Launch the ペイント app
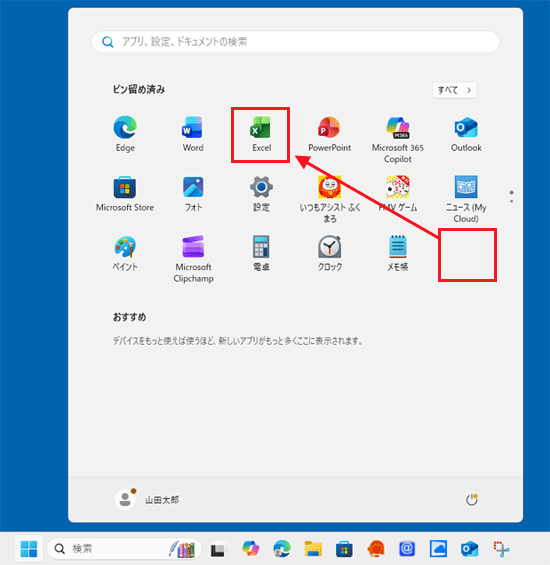Viewport: 550px width, 565px height. pos(125,253)
